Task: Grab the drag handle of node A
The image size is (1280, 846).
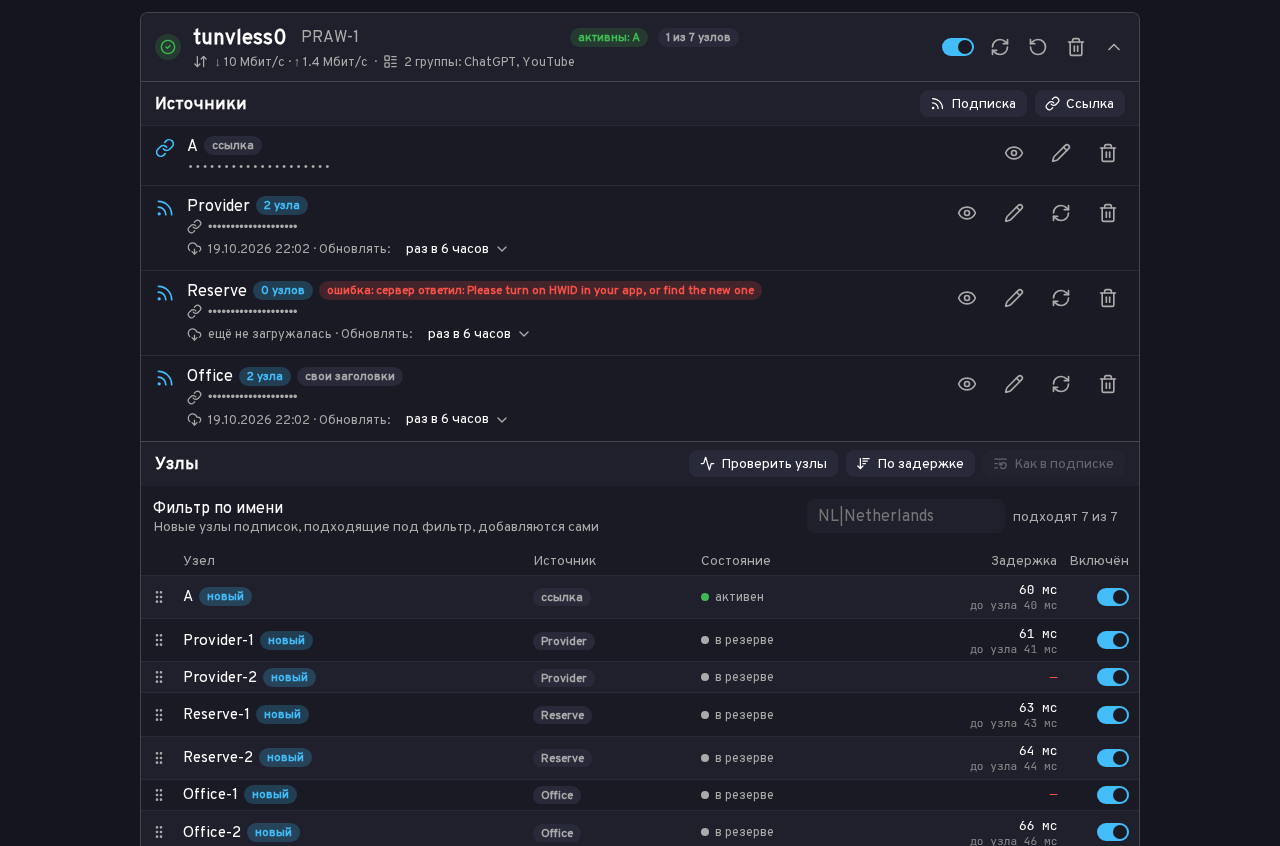Action: [159, 597]
